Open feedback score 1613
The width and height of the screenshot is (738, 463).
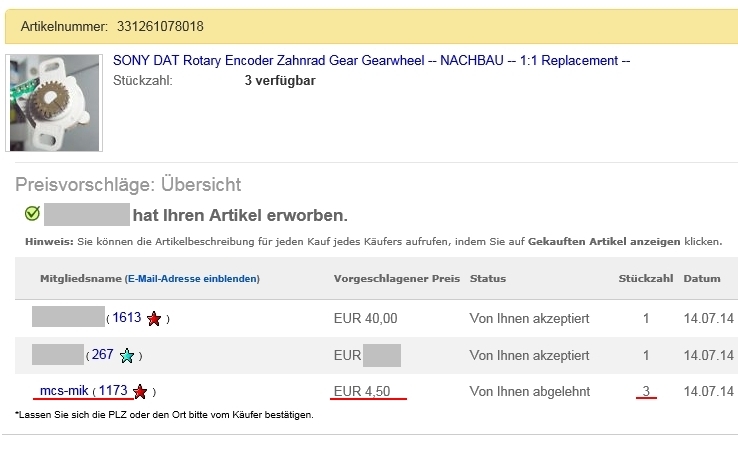pyautogui.click(x=127, y=319)
